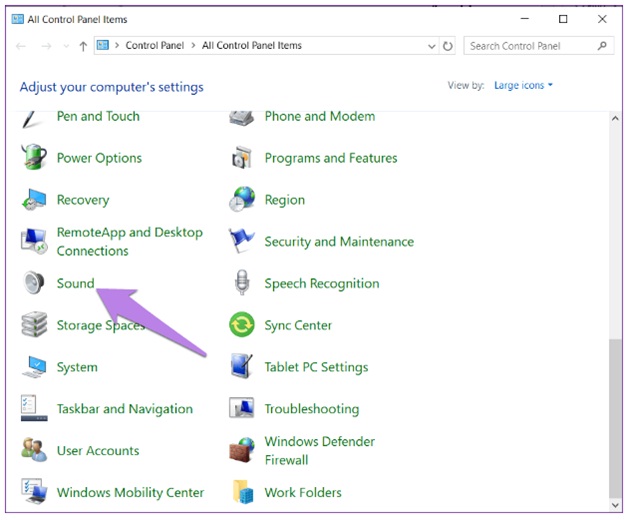Click the Sound speaker icon

coord(34,283)
